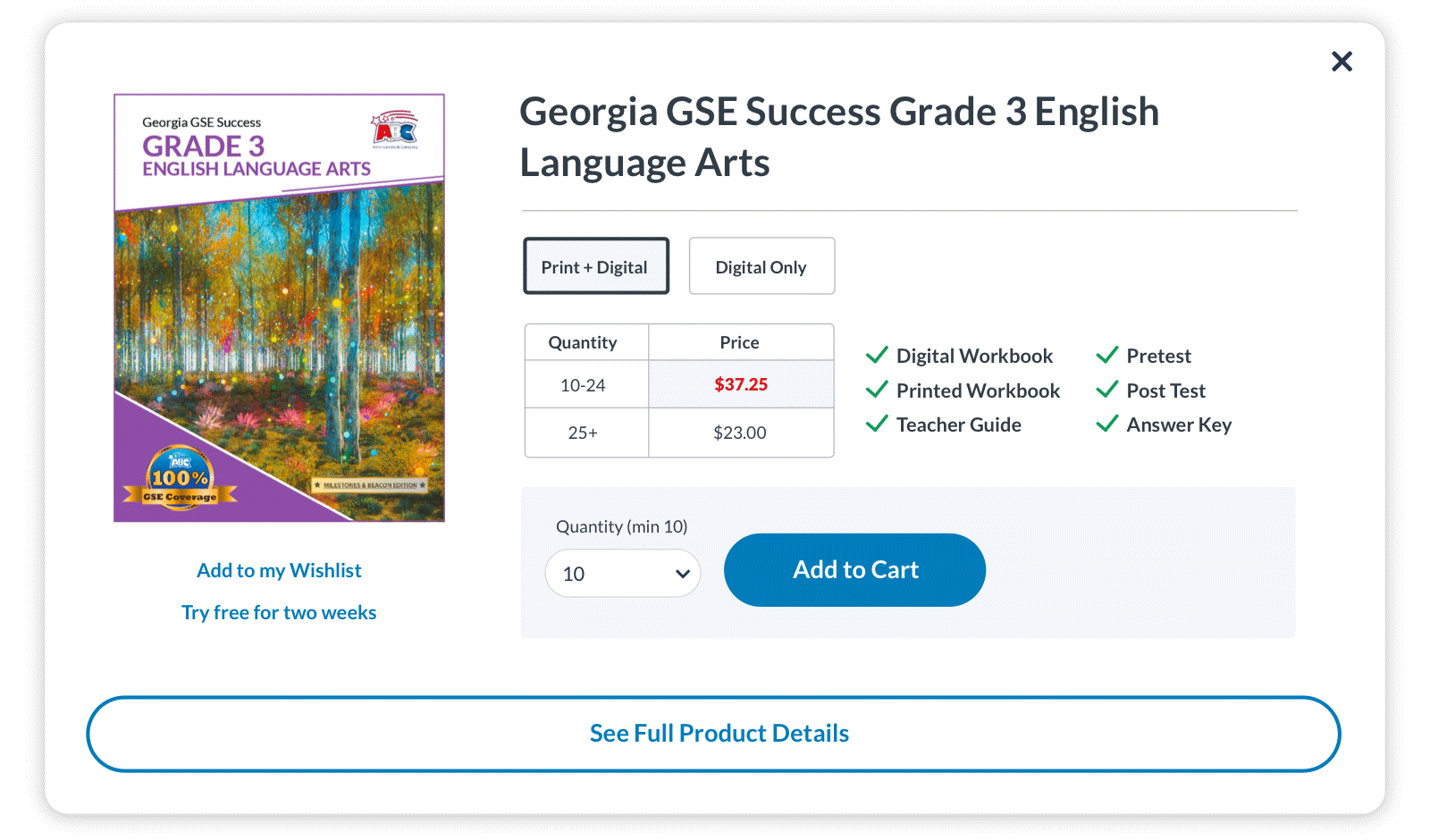The height and width of the screenshot is (840, 1430).
Task: Select the Print + Digital option
Action: pyautogui.click(x=596, y=265)
